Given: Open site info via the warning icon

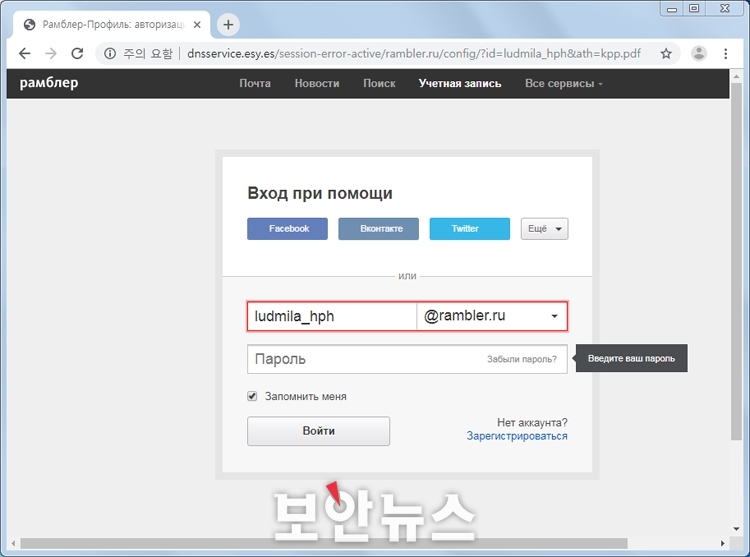Looking at the screenshot, I should [x=110, y=53].
